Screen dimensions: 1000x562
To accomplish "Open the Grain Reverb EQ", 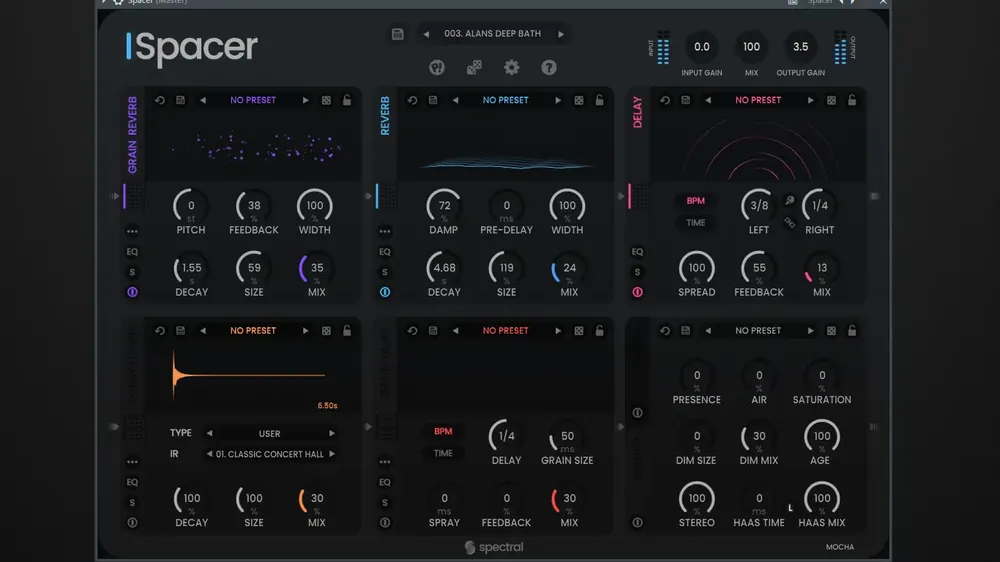I will [132, 251].
